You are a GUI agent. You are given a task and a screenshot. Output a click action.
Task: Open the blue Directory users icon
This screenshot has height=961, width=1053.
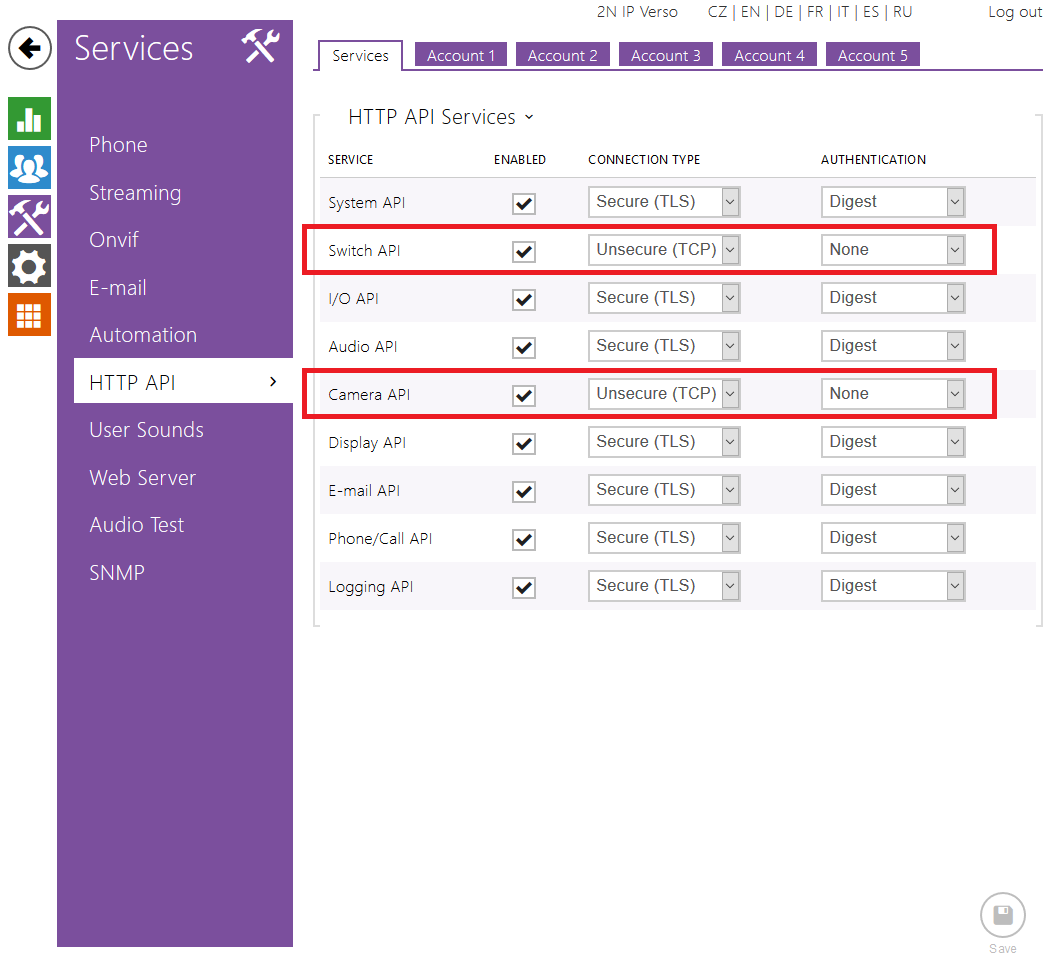[29, 168]
